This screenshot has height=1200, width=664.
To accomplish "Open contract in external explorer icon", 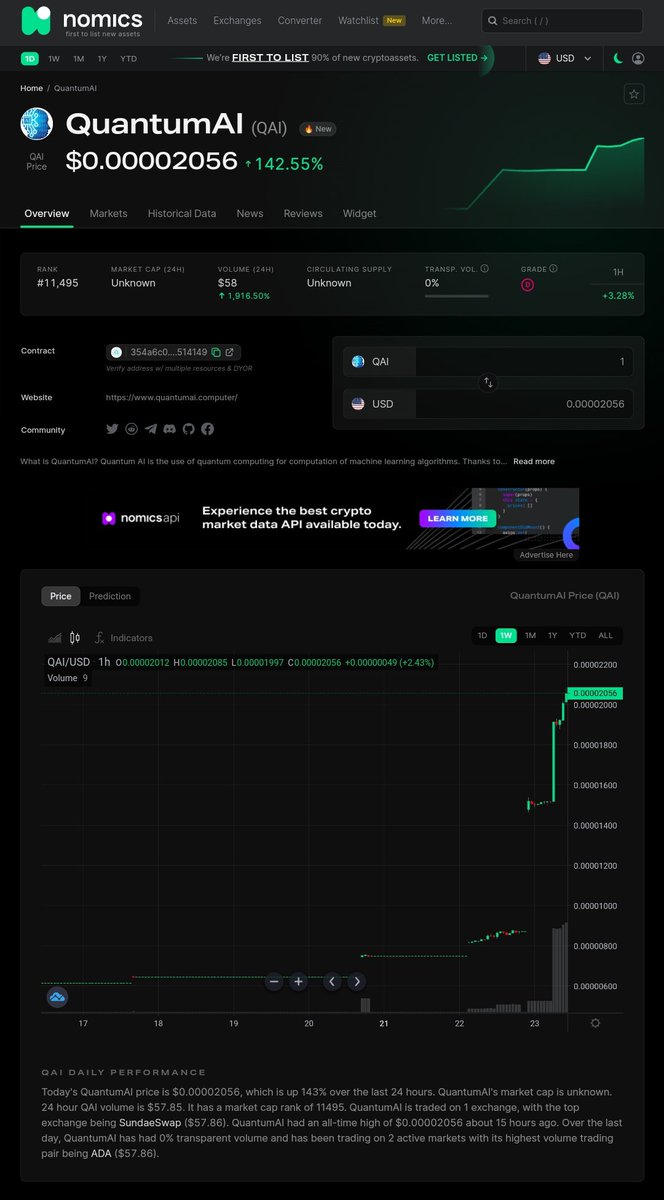I will [230, 352].
